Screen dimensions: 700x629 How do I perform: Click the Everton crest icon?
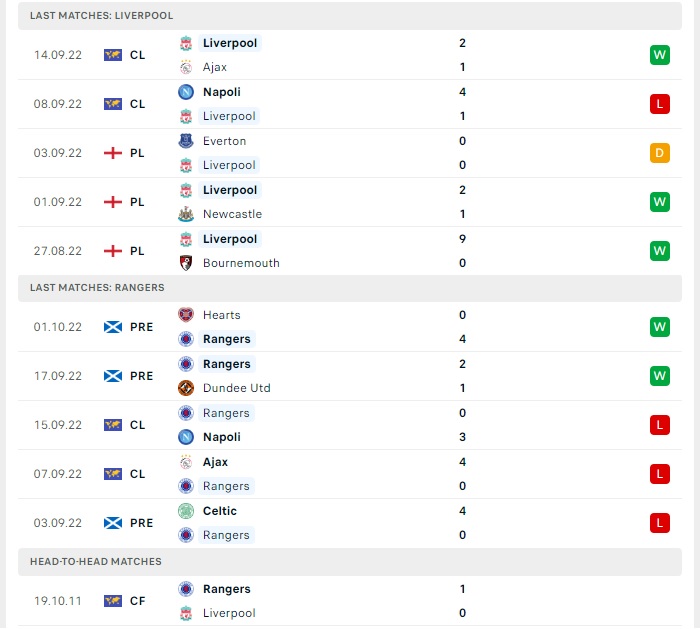pos(186,141)
